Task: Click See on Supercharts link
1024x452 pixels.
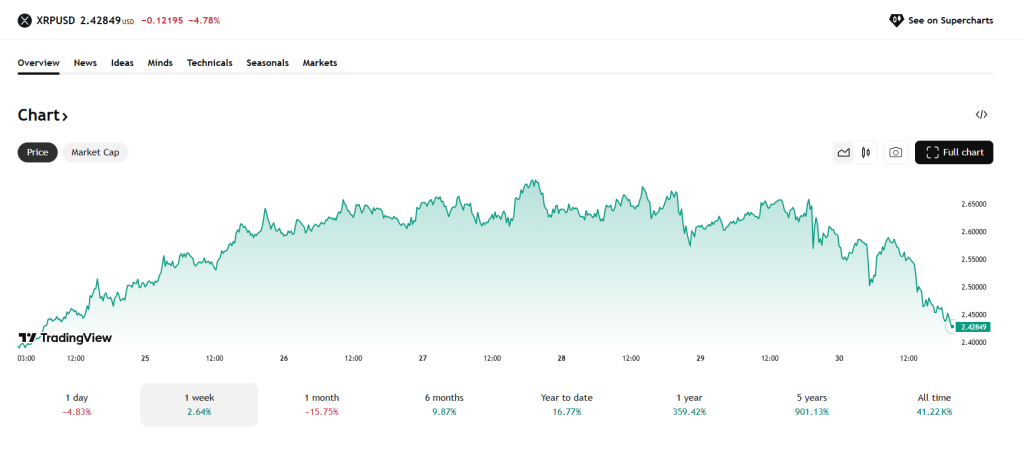Action: (x=950, y=20)
